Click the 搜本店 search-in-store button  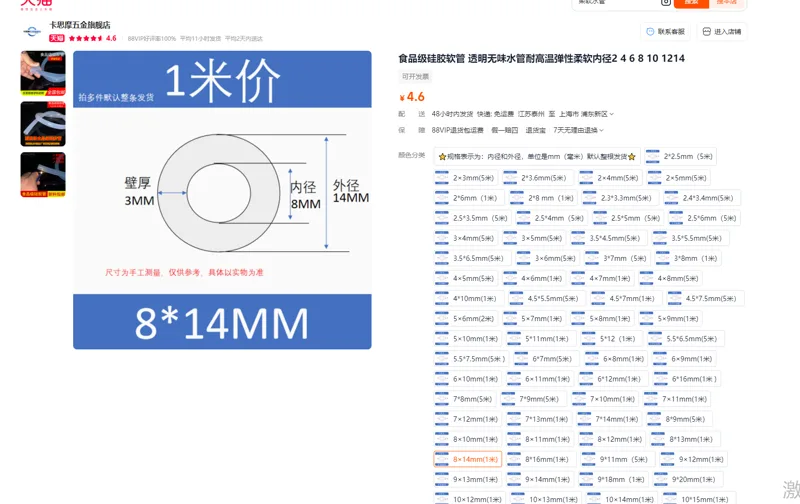pyautogui.click(x=727, y=3)
